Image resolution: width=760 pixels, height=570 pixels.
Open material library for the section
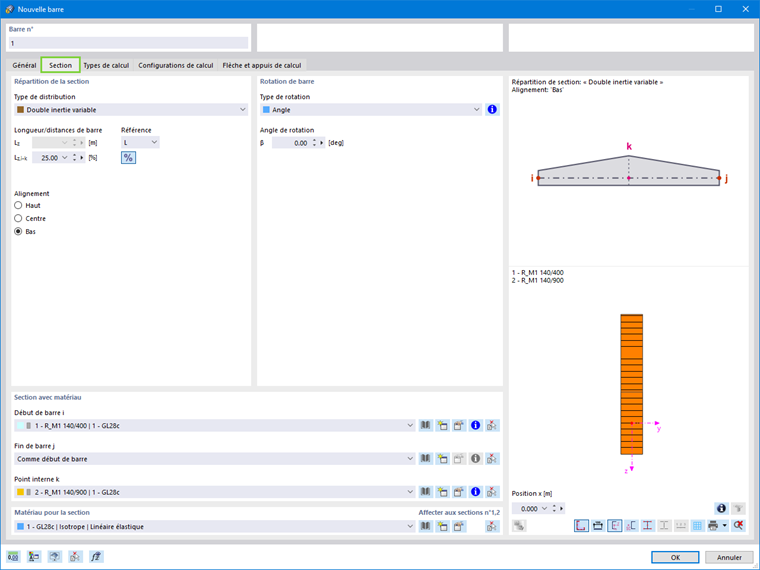(425, 526)
